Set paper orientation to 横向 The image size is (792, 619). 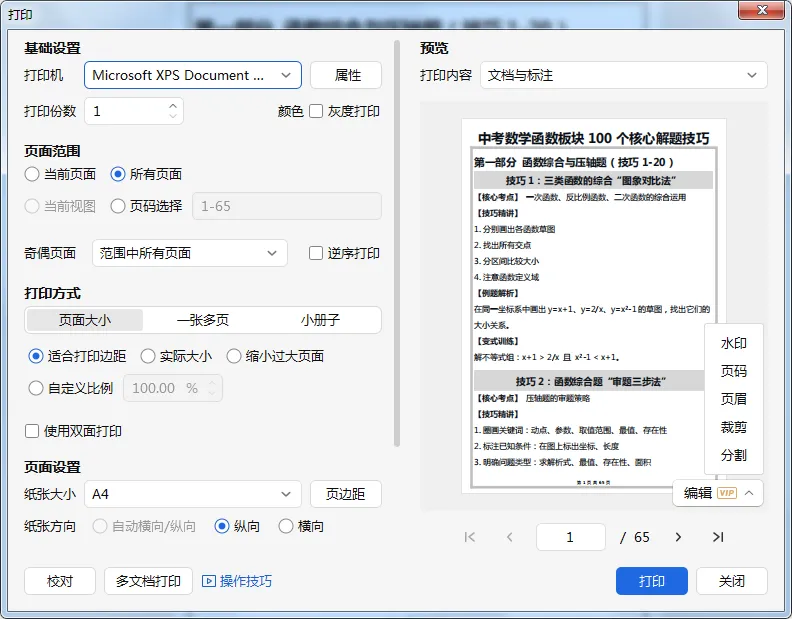click(285, 526)
